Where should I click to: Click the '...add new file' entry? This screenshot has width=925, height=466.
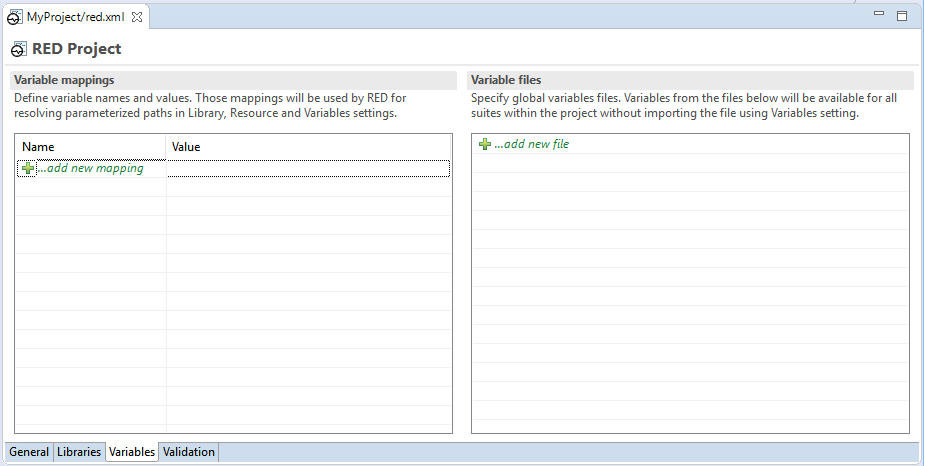coord(532,144)
